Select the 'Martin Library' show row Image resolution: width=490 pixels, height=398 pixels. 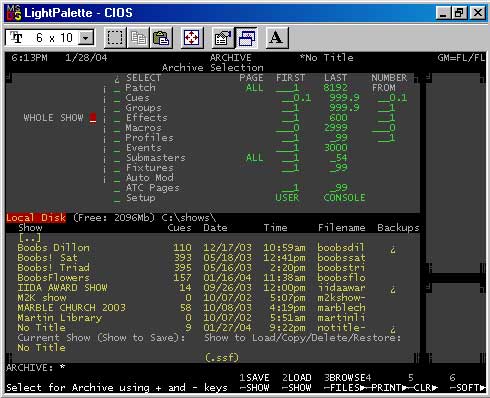point(213,318)
